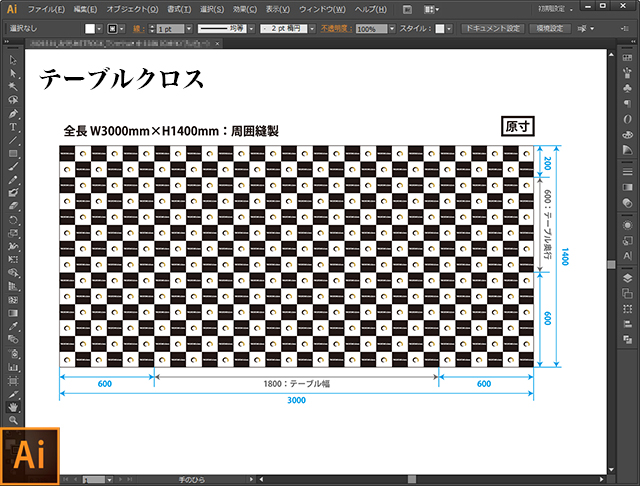
Task: Expand the opacity value dropdown
Action: [392, 29]
